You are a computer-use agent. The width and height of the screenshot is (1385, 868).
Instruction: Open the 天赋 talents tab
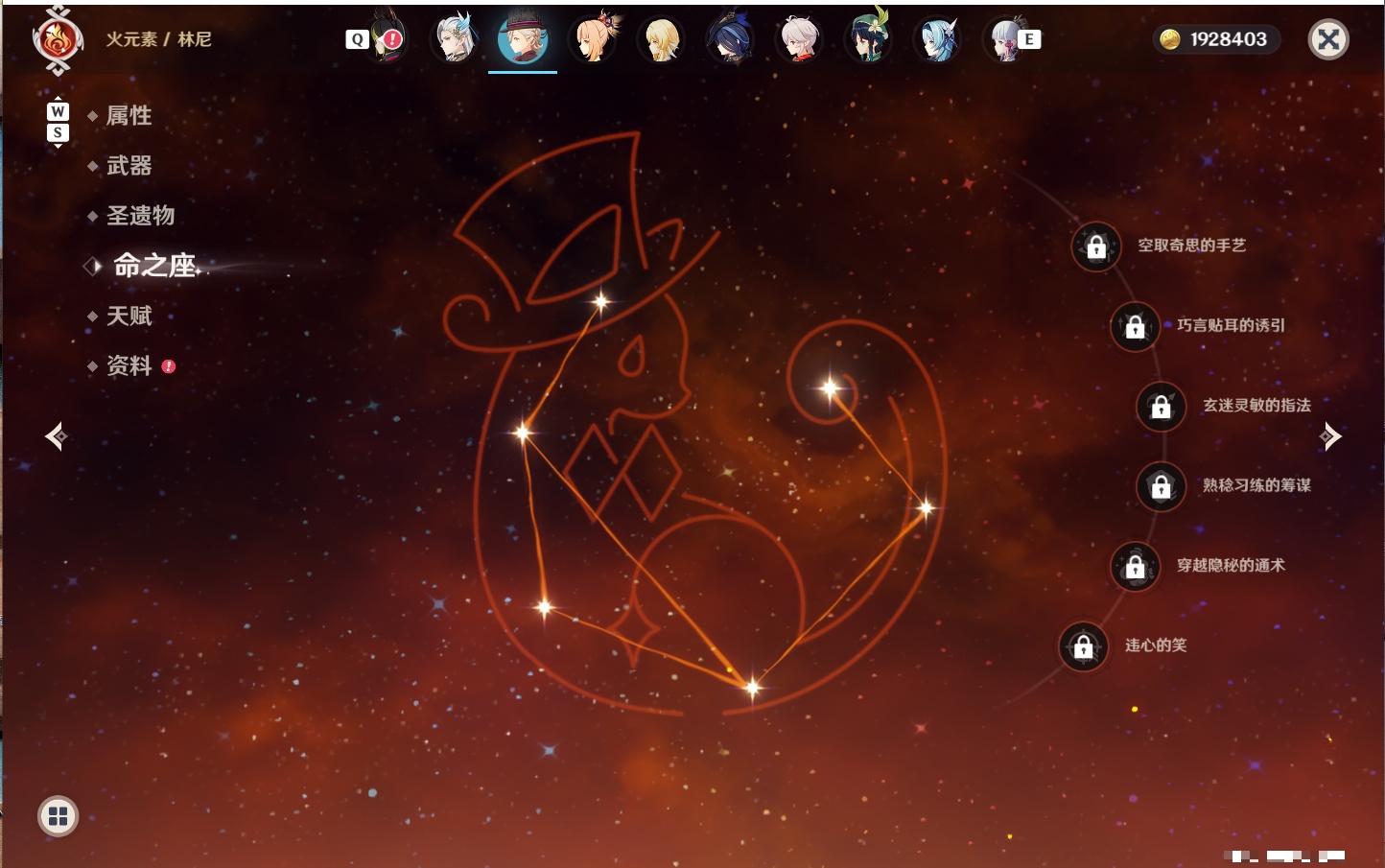pos(129,316)
